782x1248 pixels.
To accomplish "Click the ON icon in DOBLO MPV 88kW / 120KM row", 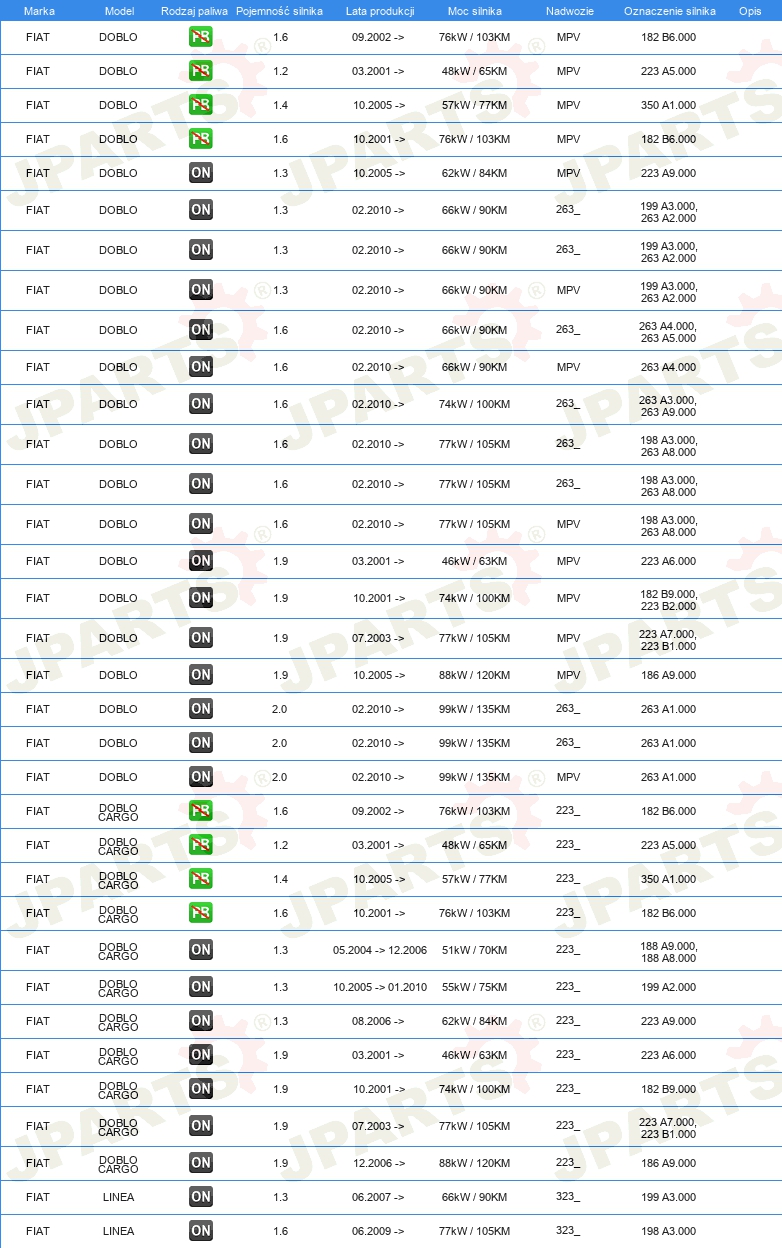I will 201,675.
